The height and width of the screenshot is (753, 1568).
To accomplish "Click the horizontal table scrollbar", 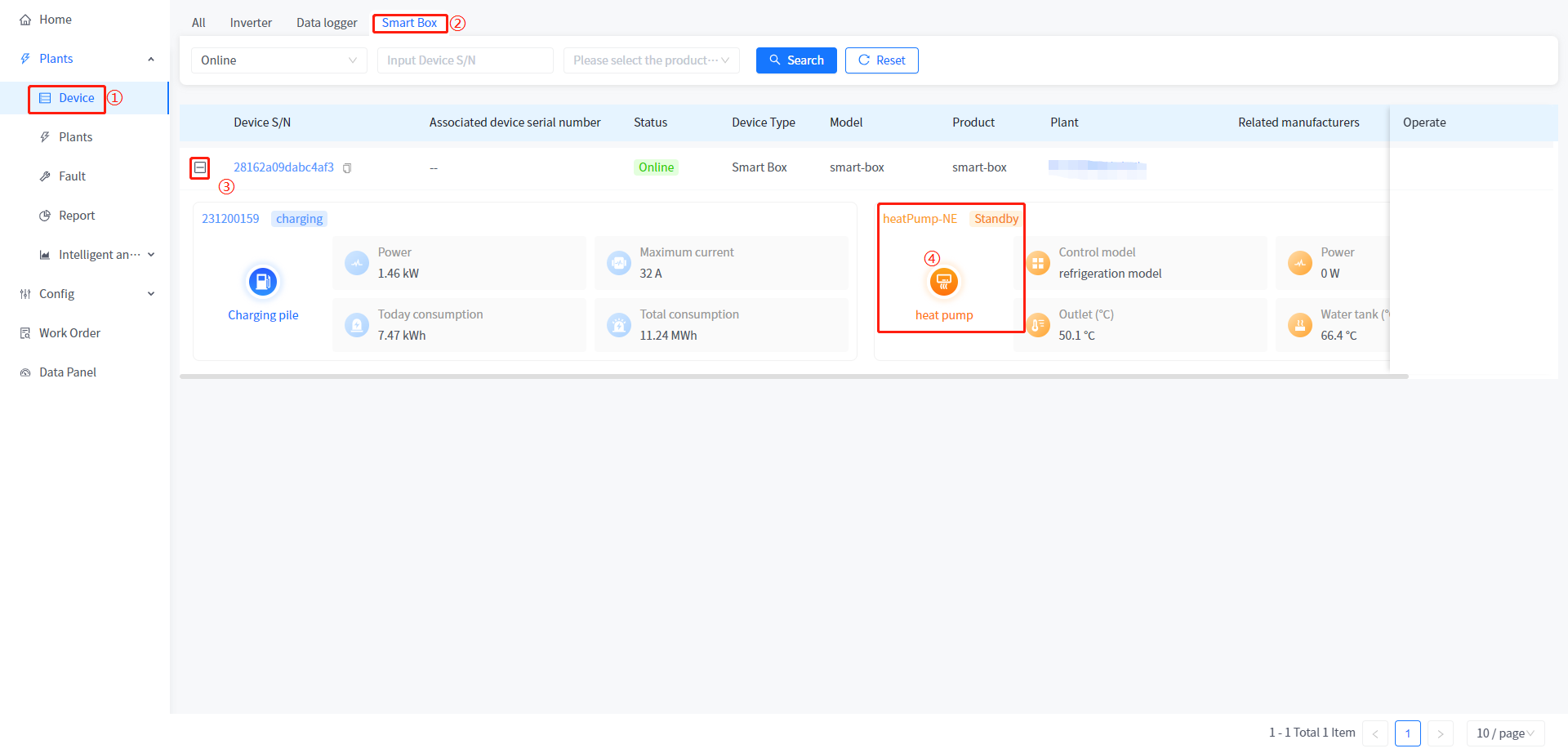I will 794,376.
